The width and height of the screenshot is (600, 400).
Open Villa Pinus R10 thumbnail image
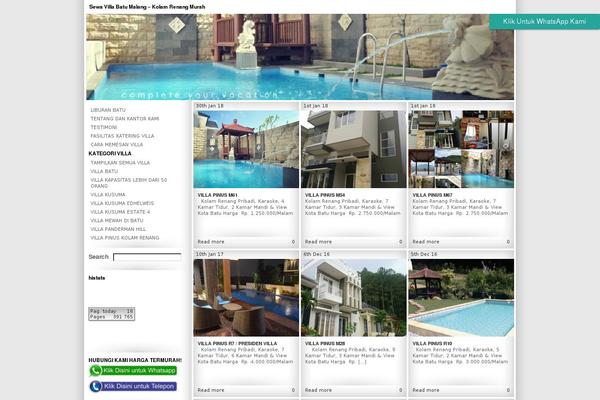pyautogui.click(x=461, y=298)
